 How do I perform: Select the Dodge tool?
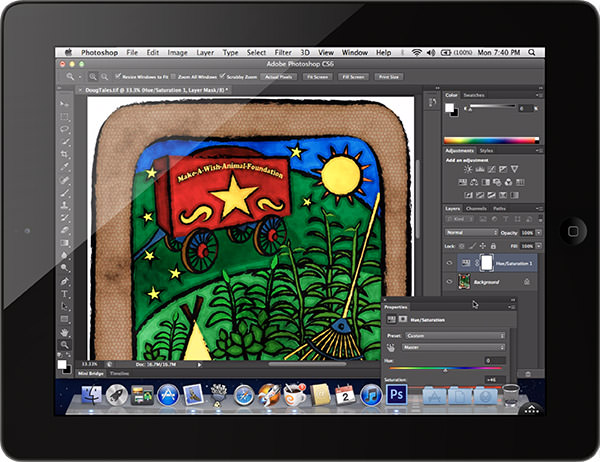[64, 268]
